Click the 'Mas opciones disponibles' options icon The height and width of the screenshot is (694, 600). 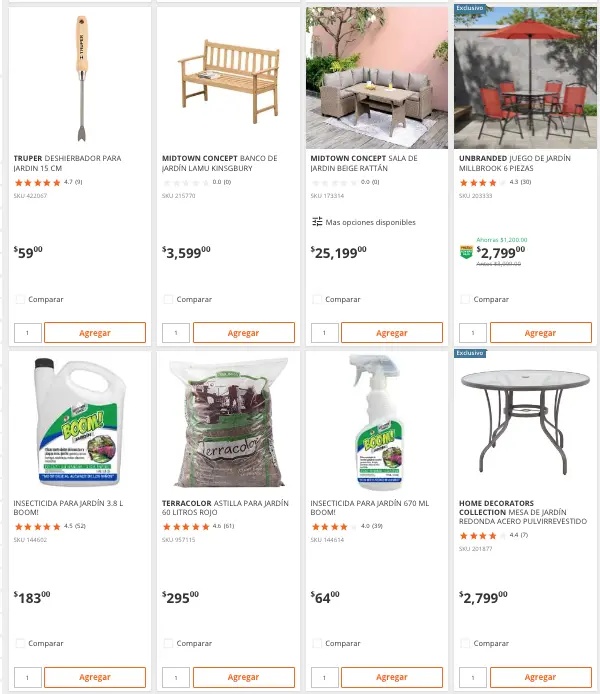click(317, 222)
